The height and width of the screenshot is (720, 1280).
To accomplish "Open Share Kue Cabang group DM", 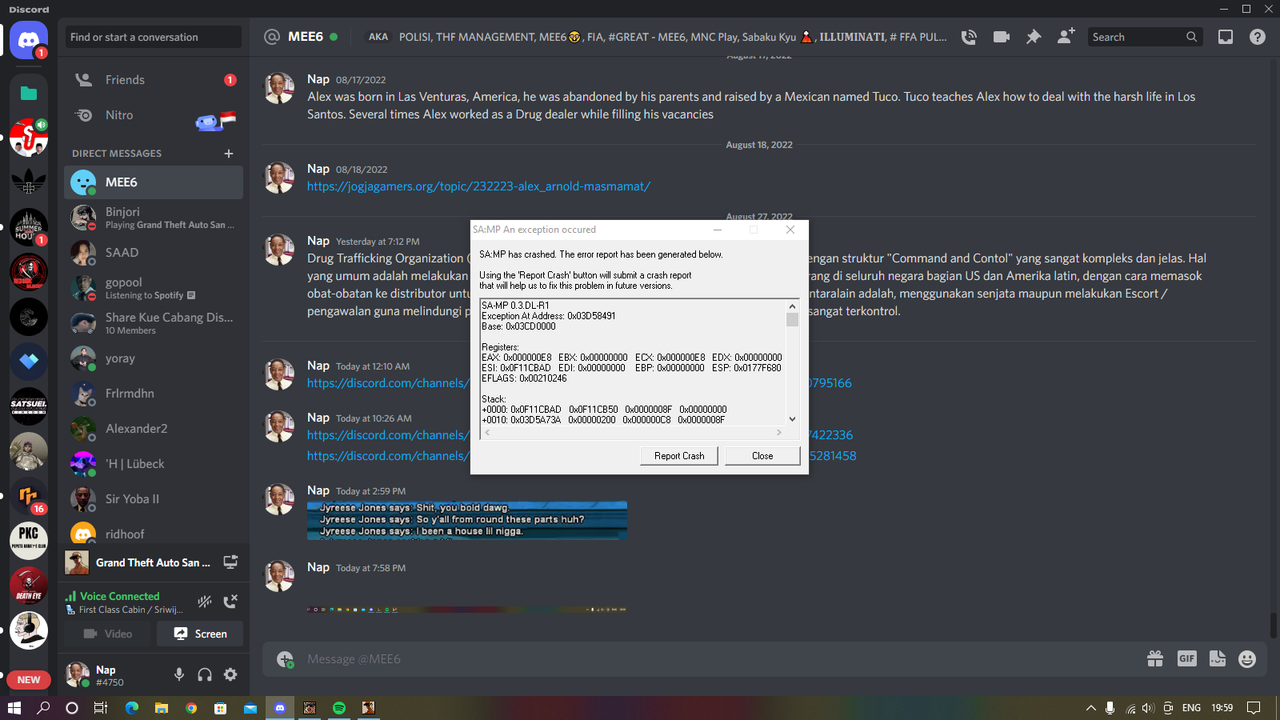I will pos(153,323).
